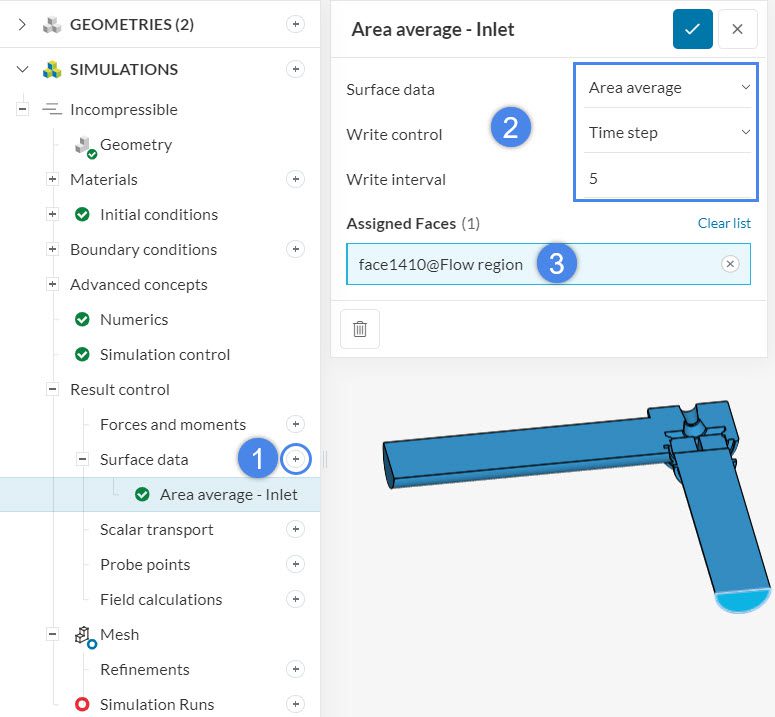Add a new simulation run with plus icon
775x717 pixels.
(x=295, y=704)
